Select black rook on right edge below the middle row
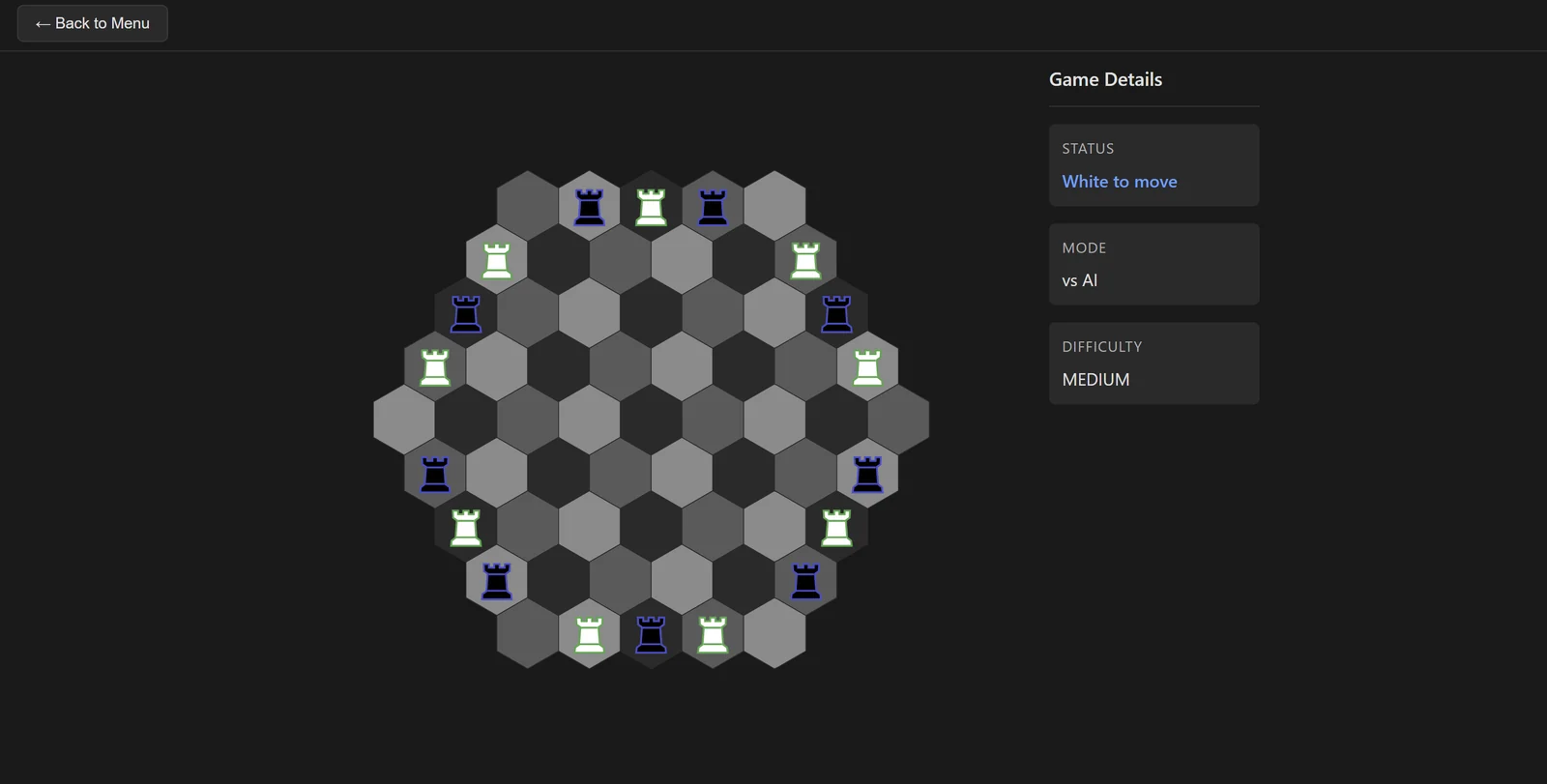1547x784 pixels. tap(867, 475)
